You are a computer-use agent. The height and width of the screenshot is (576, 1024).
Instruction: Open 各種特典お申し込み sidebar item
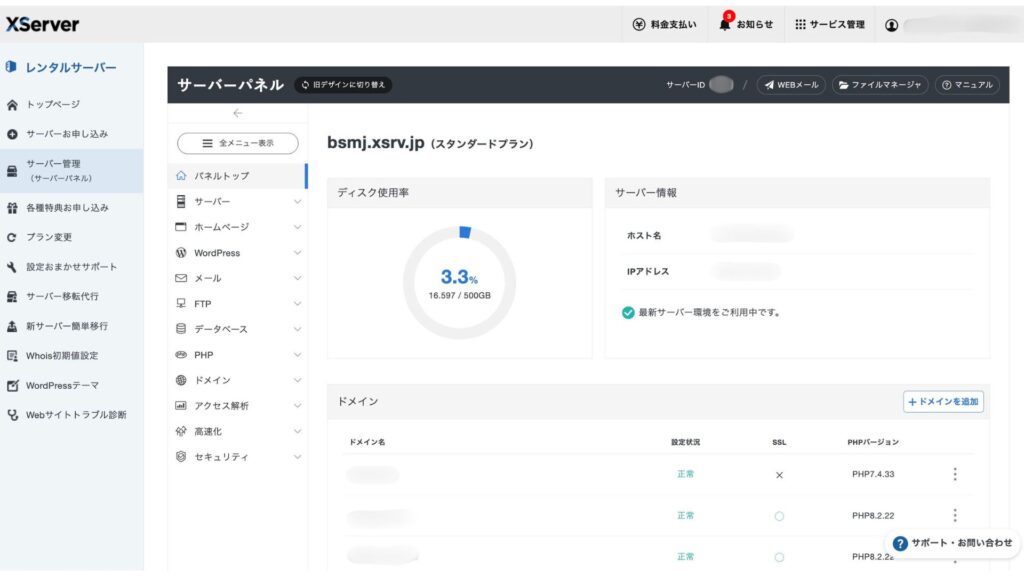(67, 208)
